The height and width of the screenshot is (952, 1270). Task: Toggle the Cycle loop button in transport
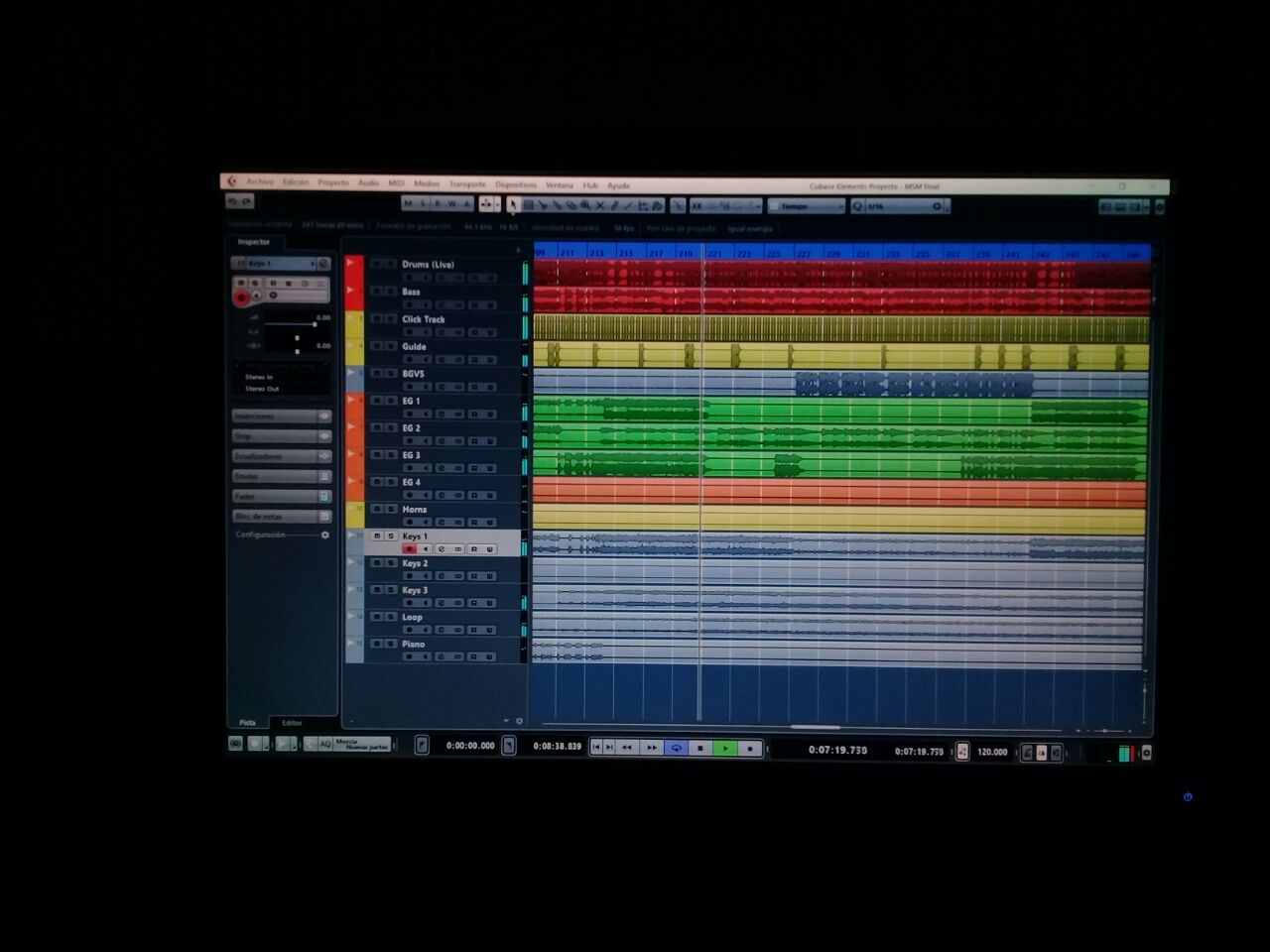click(x=677, y=749)
